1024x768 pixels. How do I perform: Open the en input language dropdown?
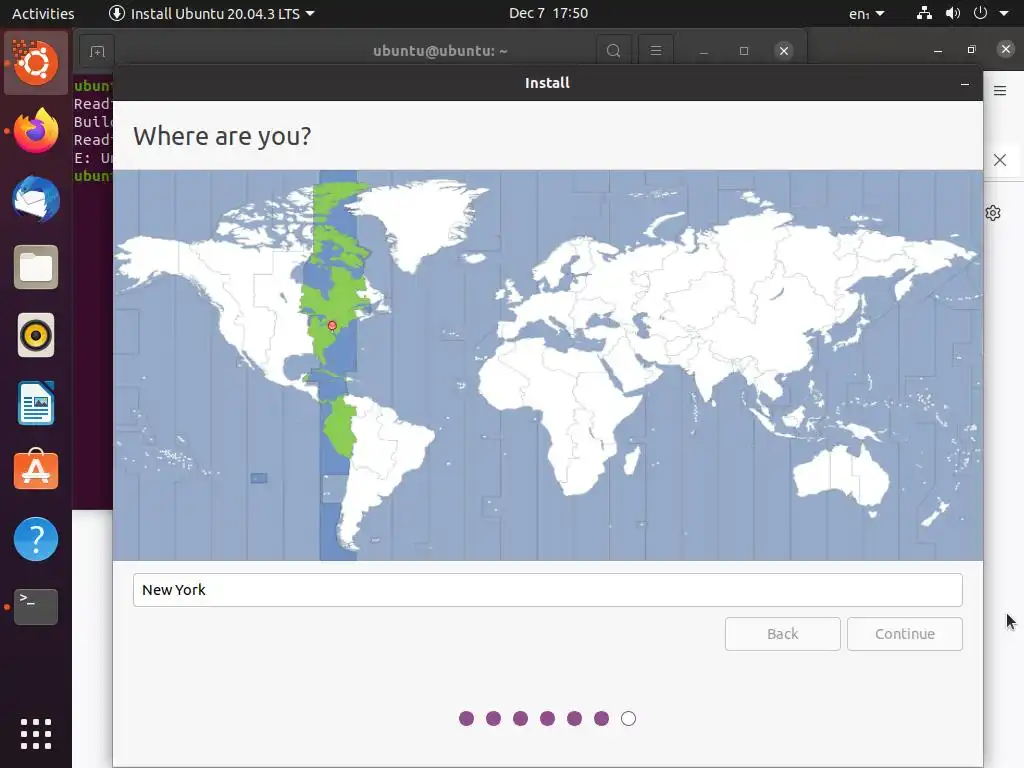click(x=867, y=14)
